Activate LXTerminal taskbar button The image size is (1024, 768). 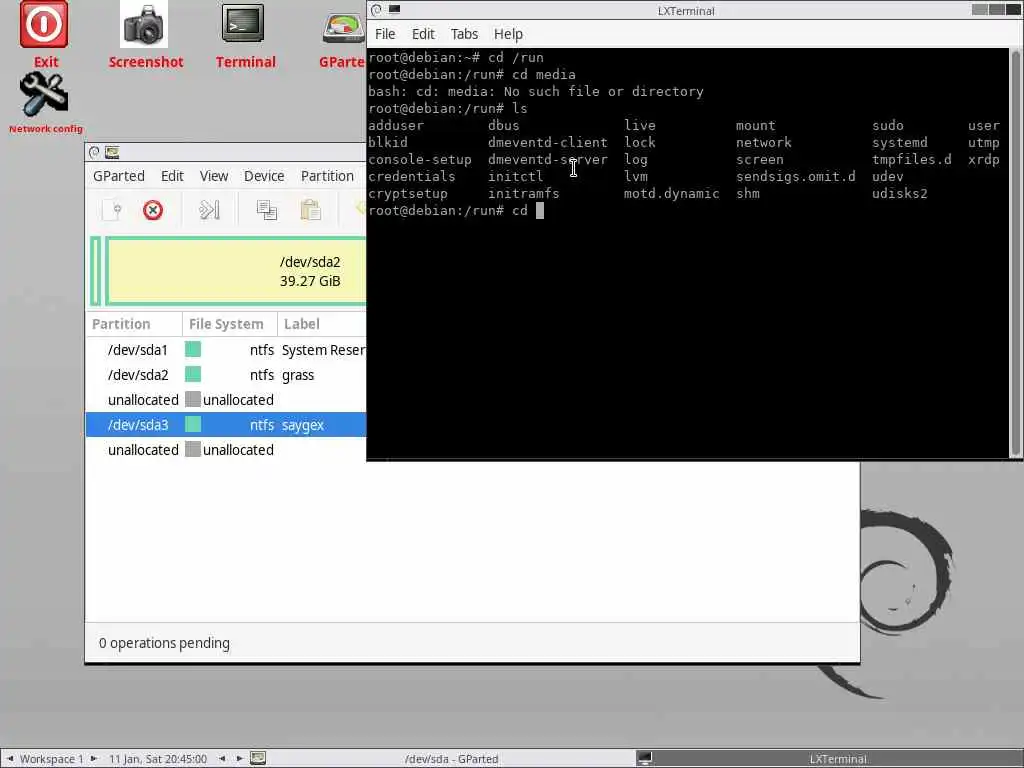click(829, 758)
